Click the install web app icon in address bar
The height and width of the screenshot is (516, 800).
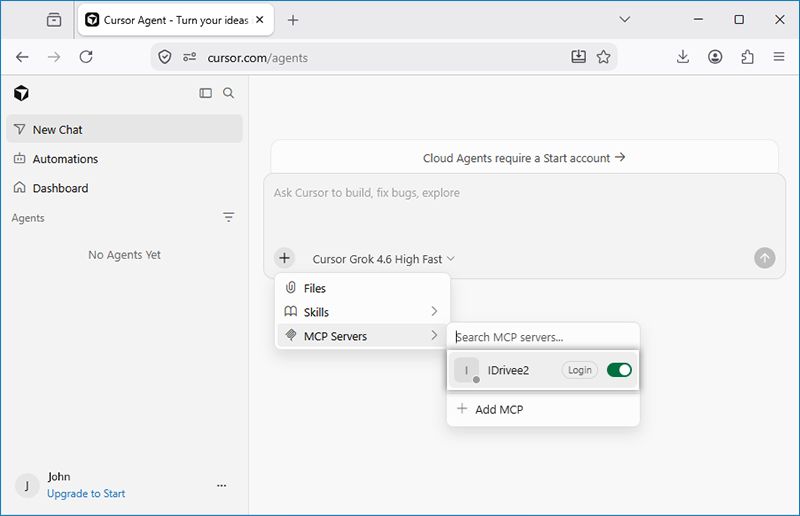(x=579, y=57)
